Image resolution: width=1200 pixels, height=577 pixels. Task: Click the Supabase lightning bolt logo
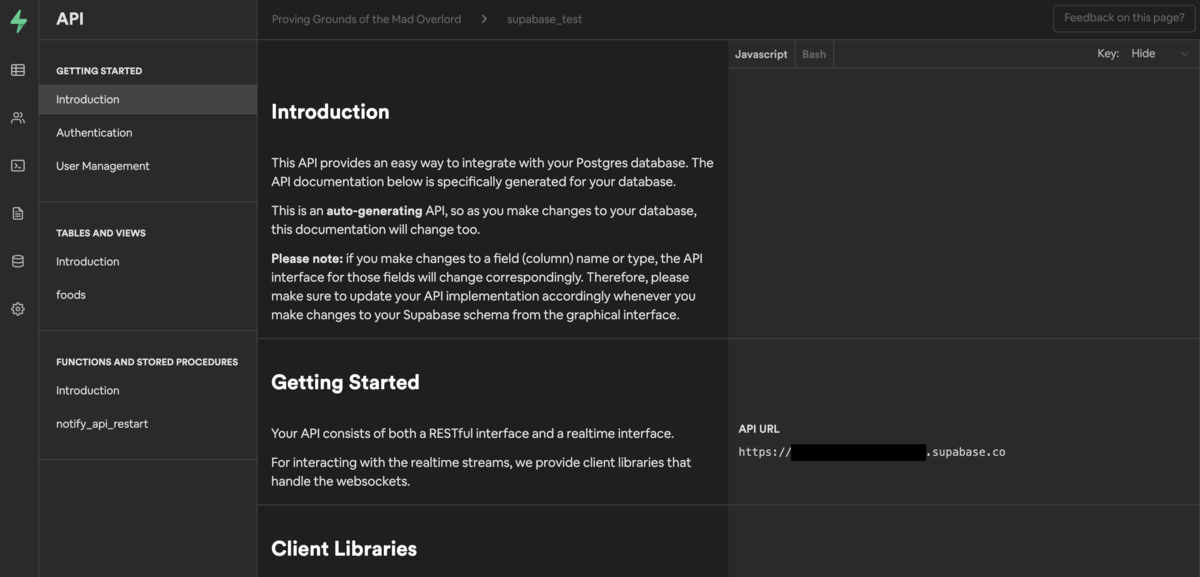point(18,21)
